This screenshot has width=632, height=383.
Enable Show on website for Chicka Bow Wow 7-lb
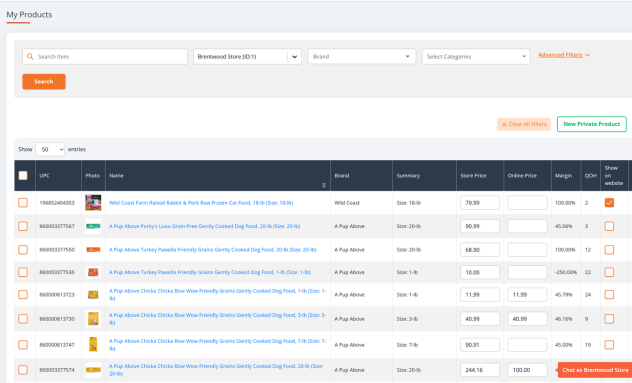pos(609,345)
